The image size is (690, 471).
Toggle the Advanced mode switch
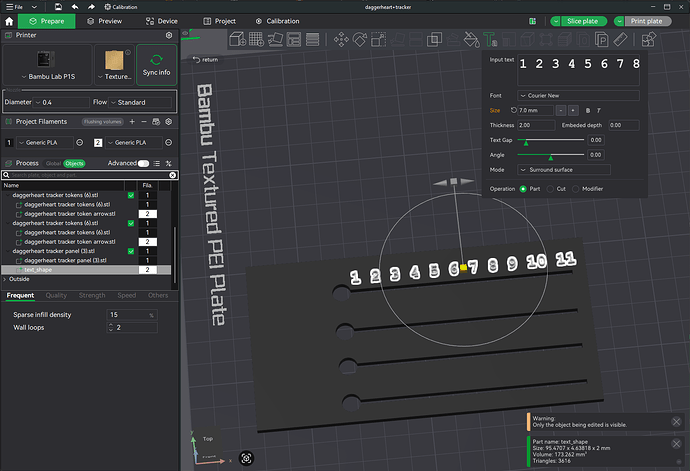click(143, 163)
